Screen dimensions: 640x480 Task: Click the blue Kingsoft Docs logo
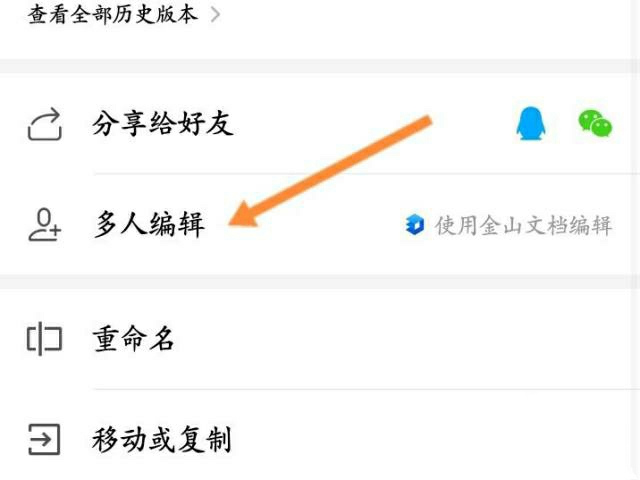(415, 224)
